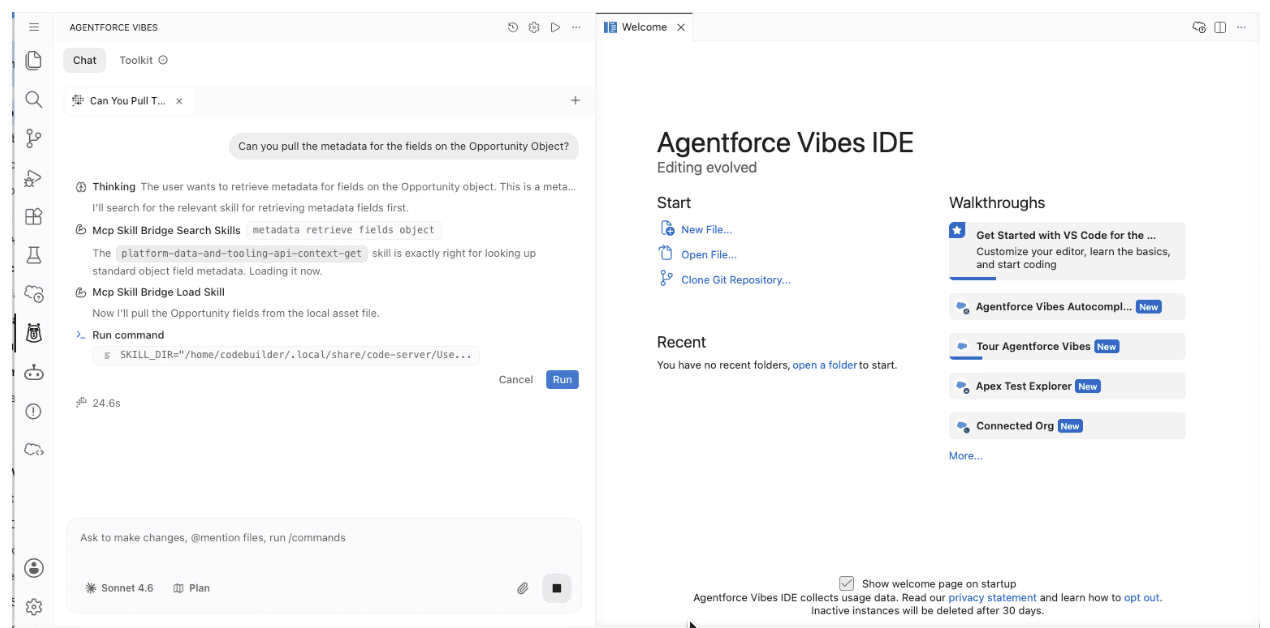Image resolution: width=1270 pixels, height=628 pixels.
Task: Toggle Plan mode in chat input
Action: click(x=191, y=588)
